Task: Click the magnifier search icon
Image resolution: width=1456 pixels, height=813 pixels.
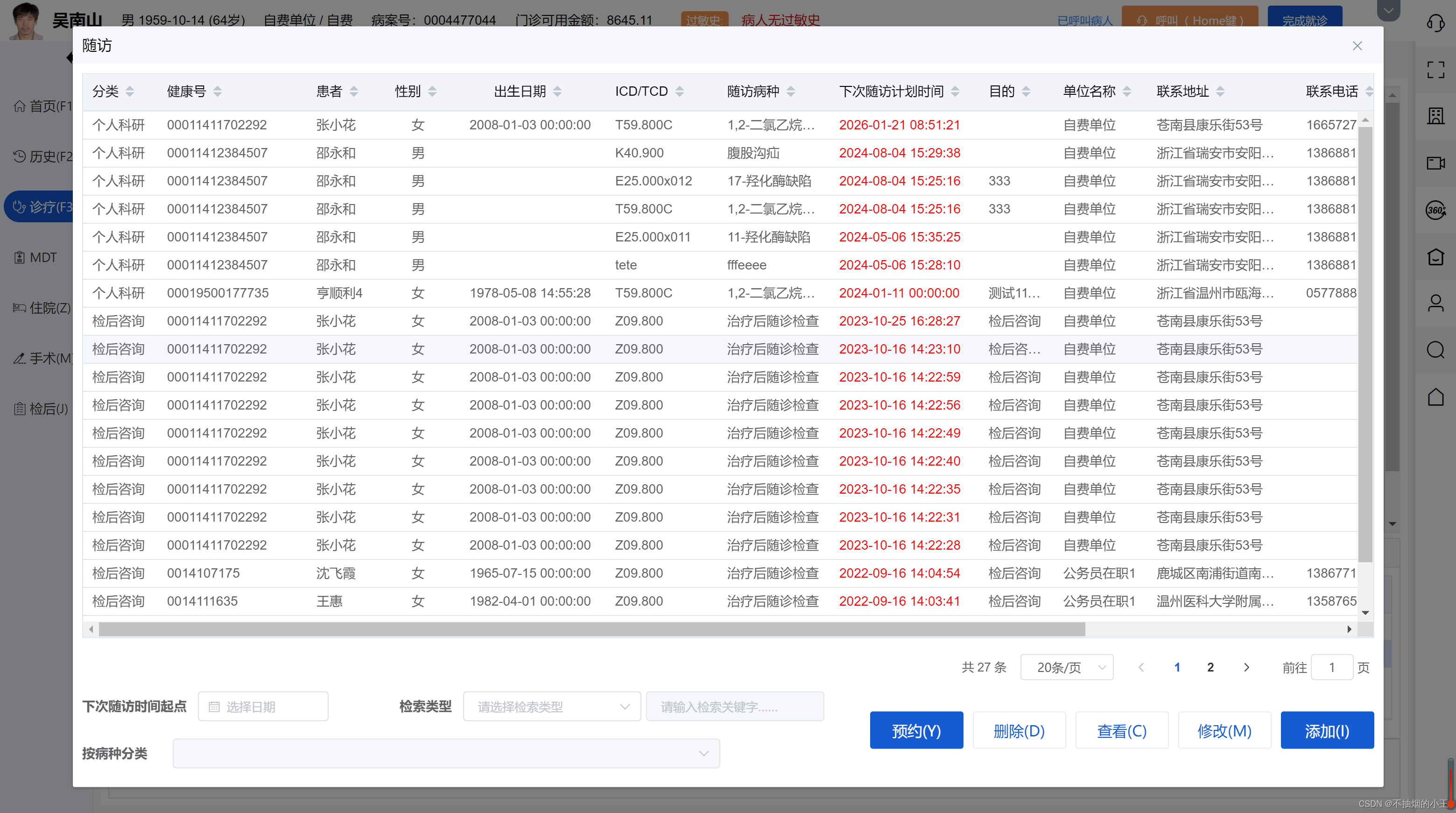Action: [1435, 350]
